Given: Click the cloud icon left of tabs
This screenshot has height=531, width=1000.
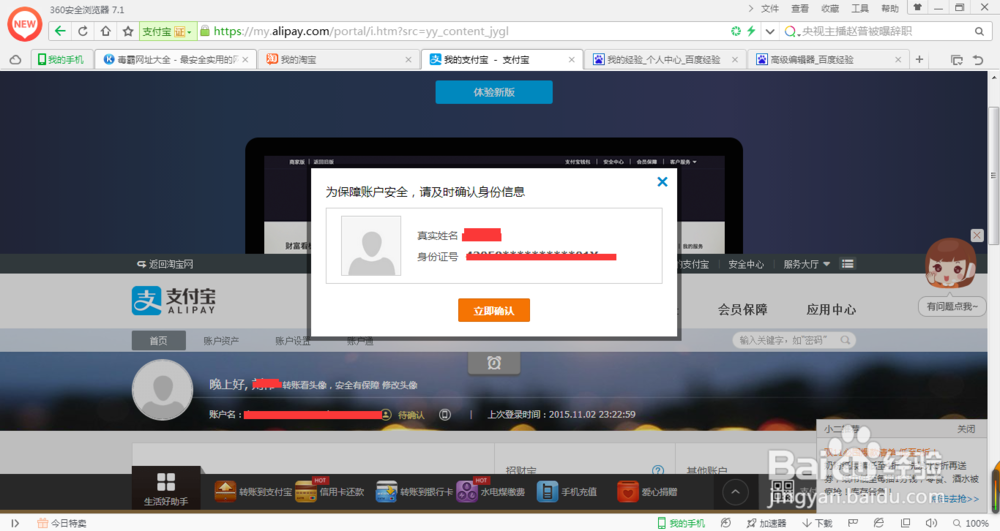Looking at the screenshot, I should (x=15, y=59).
